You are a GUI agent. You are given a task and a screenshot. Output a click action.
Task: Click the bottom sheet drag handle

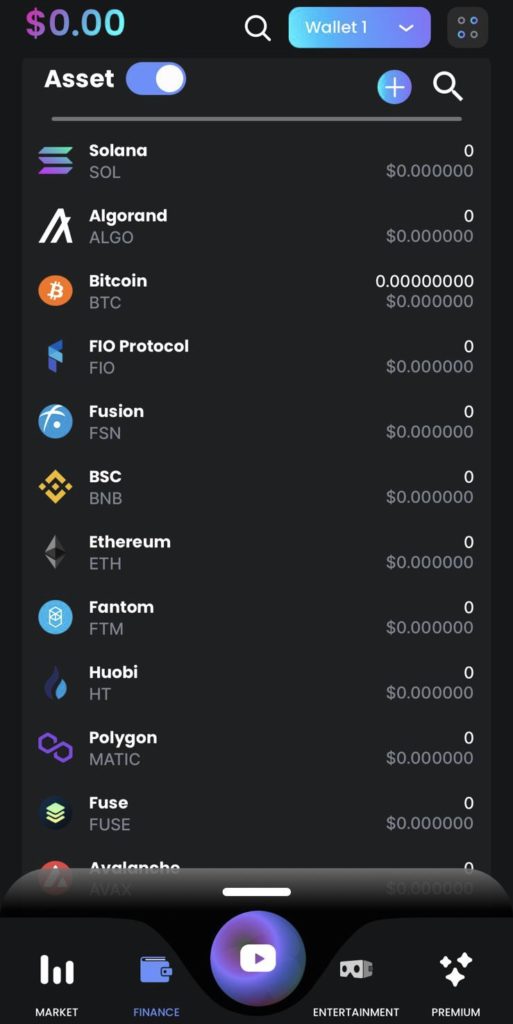(x=256, y=891)
